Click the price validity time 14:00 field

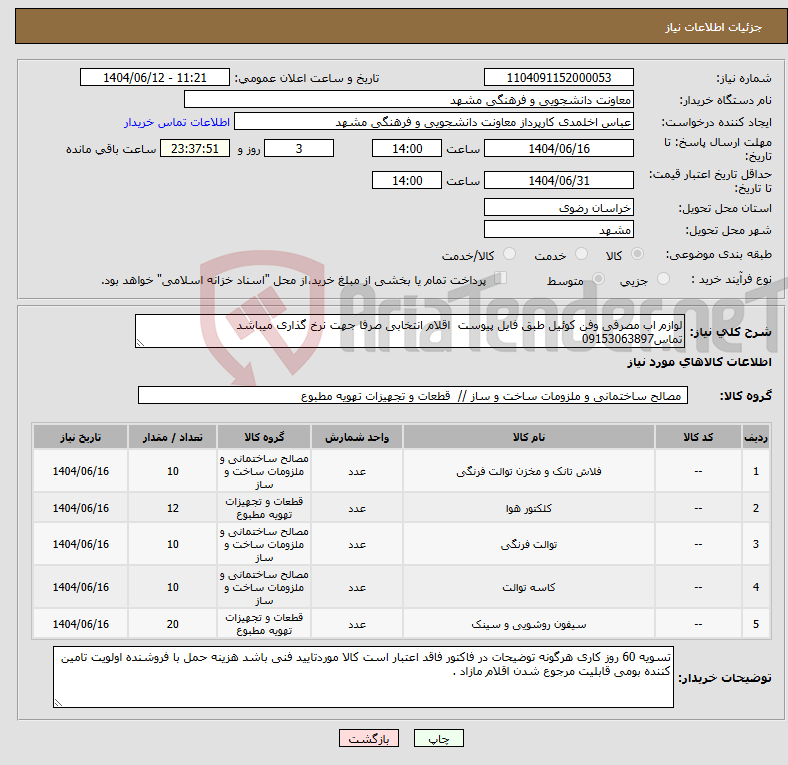(407, 180)
